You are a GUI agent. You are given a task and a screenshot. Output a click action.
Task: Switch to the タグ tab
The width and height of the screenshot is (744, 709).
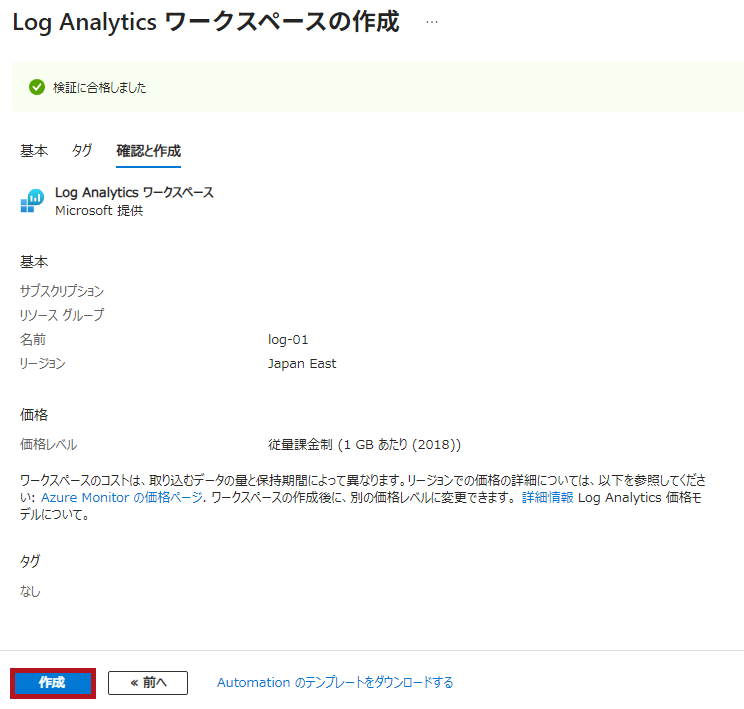82,151
